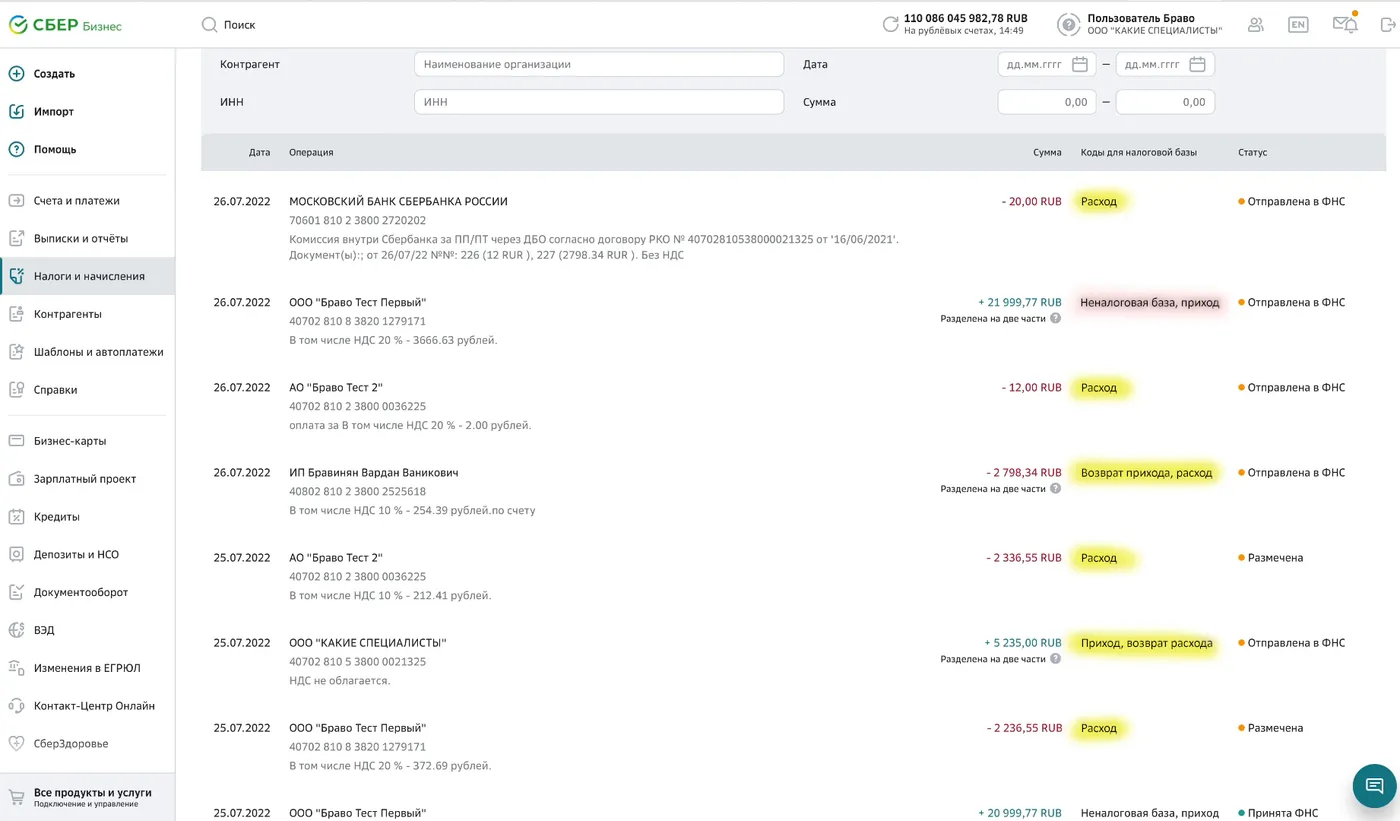
Task: Open tax code Возврат прихода, расход
Action: click(x=1146, y=472)
